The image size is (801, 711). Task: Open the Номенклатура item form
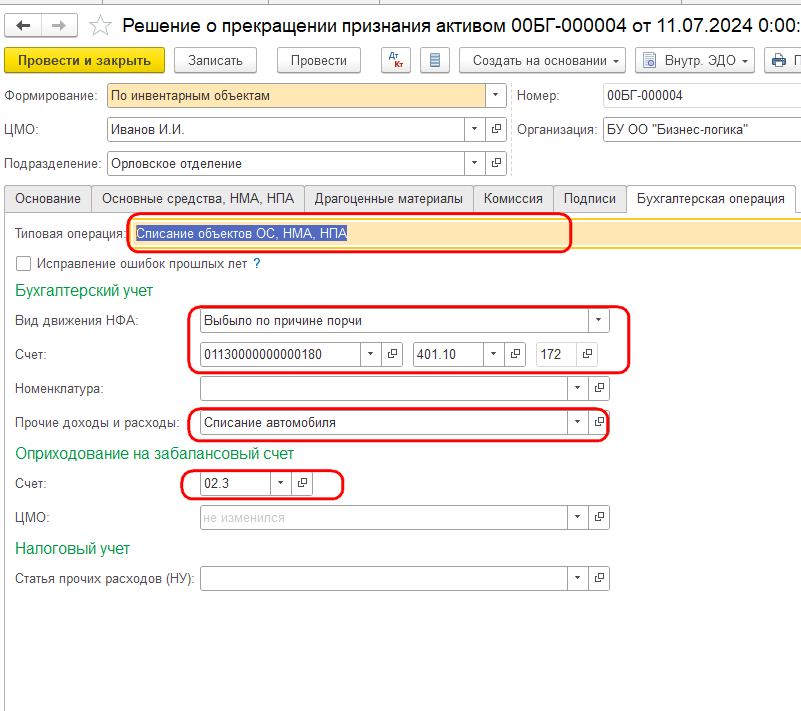click(x=599, y=388)
